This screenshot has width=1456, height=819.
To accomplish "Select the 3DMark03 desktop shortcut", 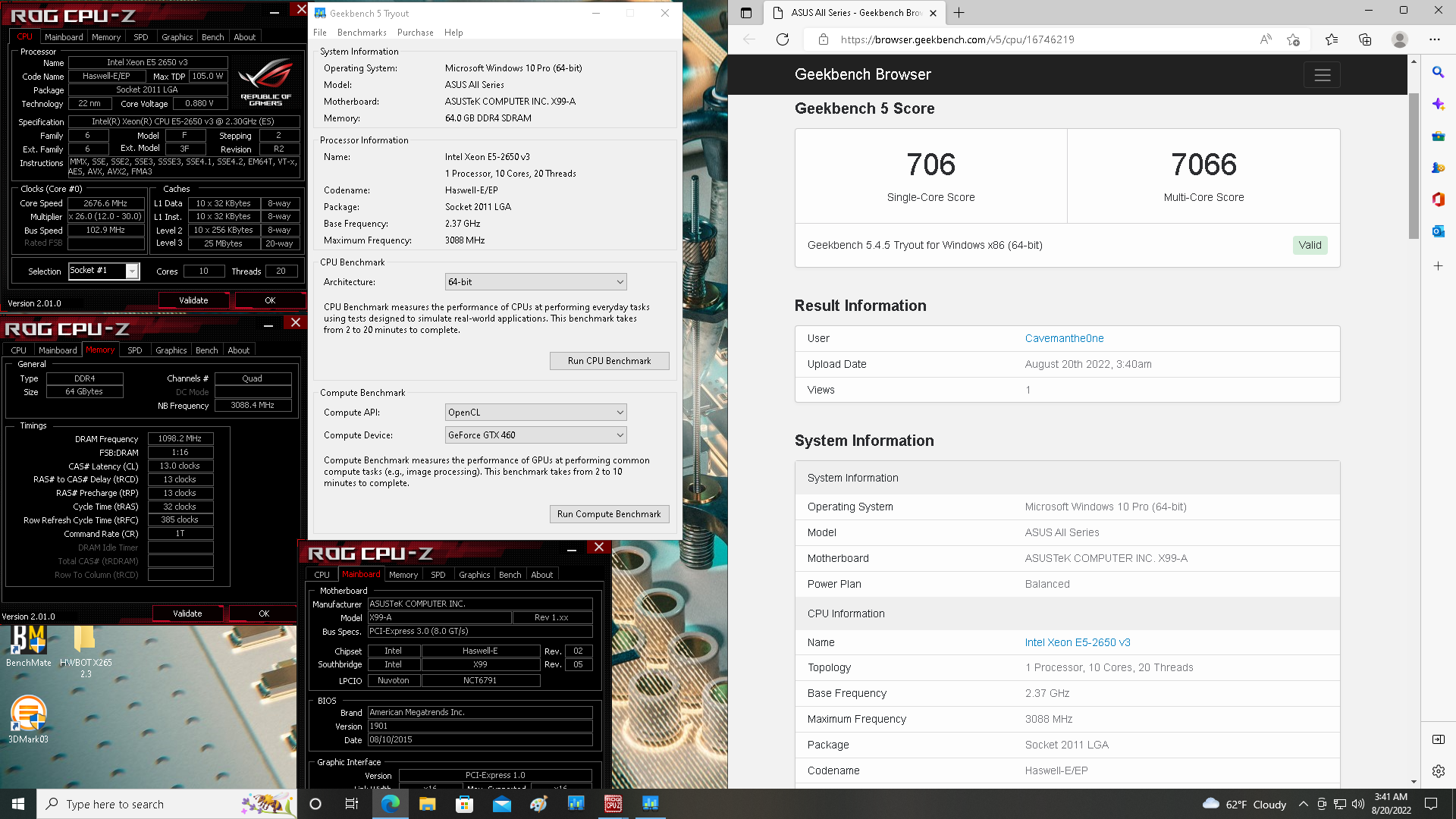I will [28, 720].
